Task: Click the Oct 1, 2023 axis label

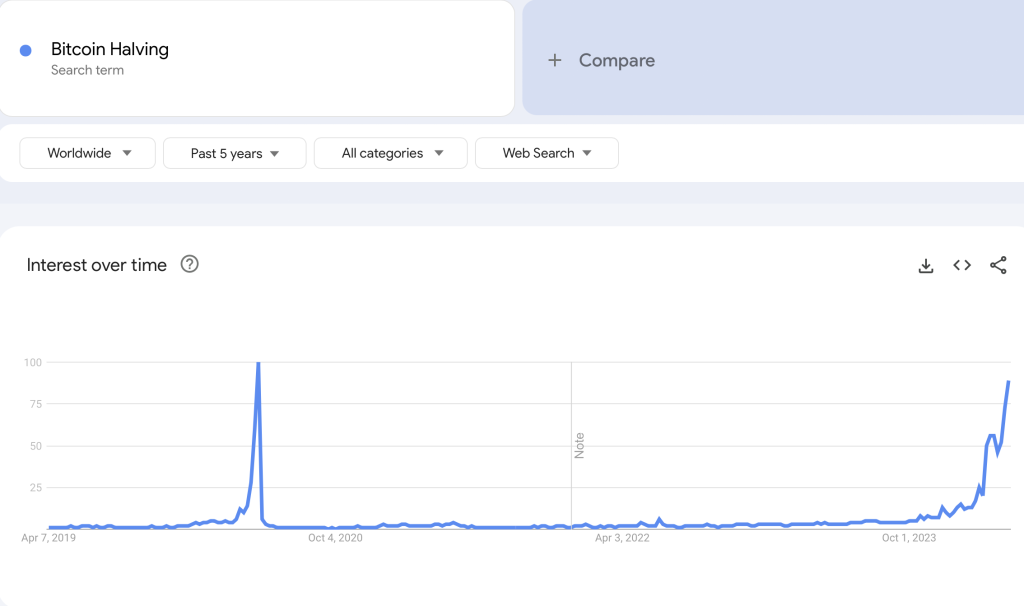Action: [x=909, y=538]
